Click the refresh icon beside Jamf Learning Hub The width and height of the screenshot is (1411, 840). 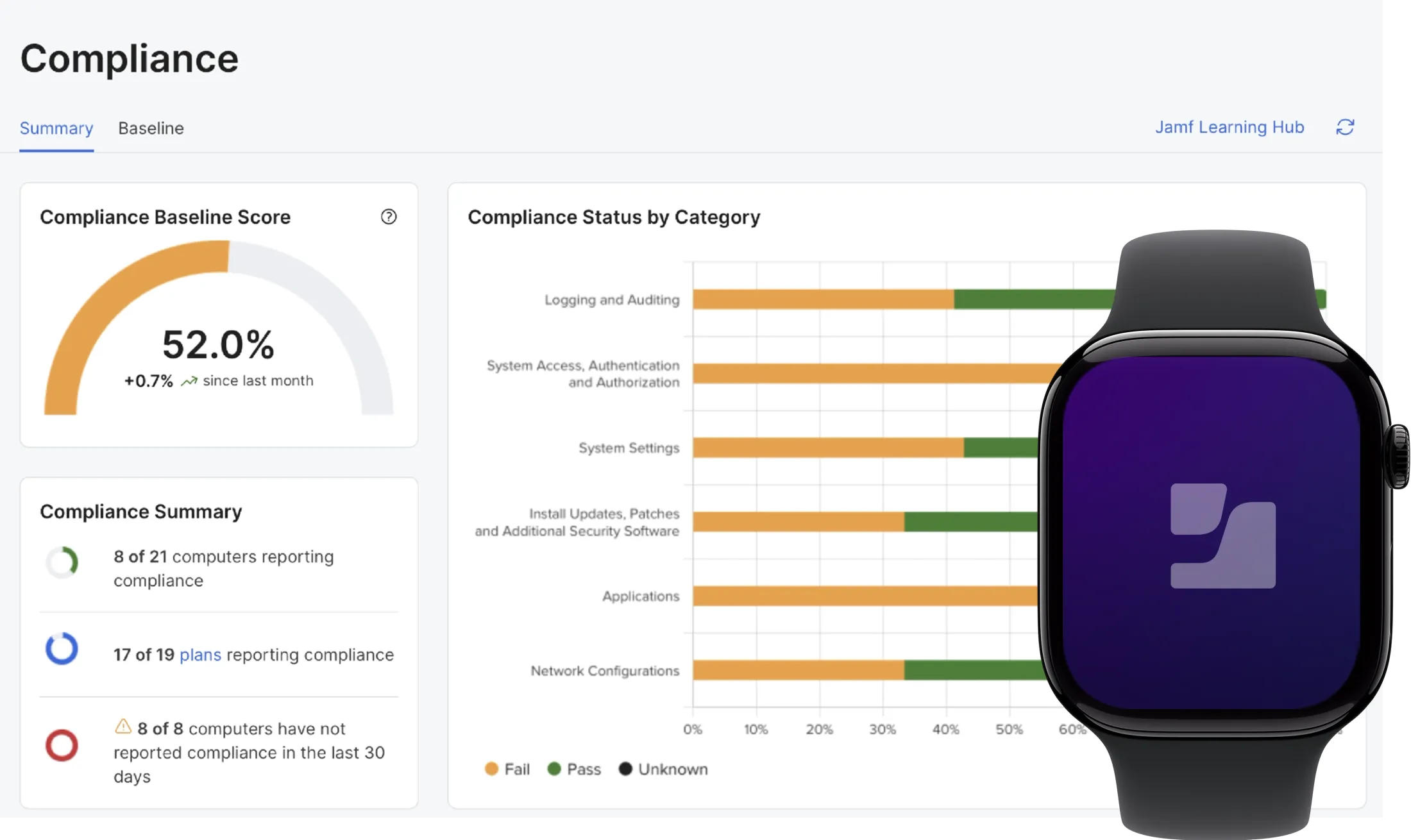tap(1345, 127)
